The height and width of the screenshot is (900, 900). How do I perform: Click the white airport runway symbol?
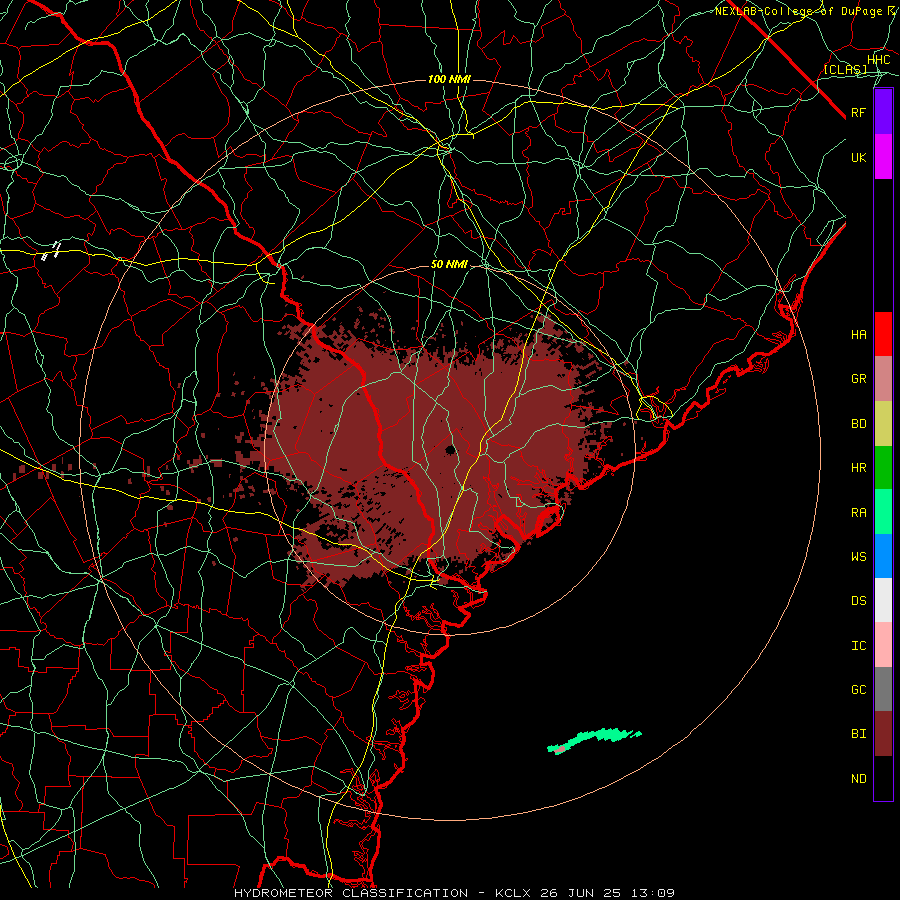[52, 250]
